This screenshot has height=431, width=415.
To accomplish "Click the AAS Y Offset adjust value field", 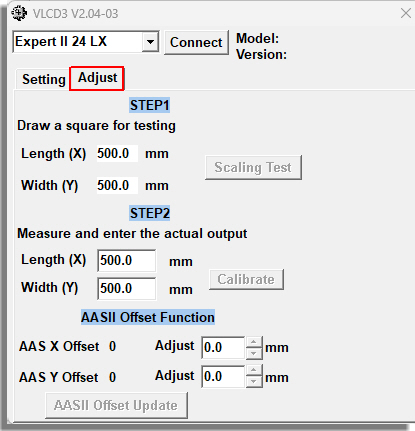I will click(x=223, y=376).
